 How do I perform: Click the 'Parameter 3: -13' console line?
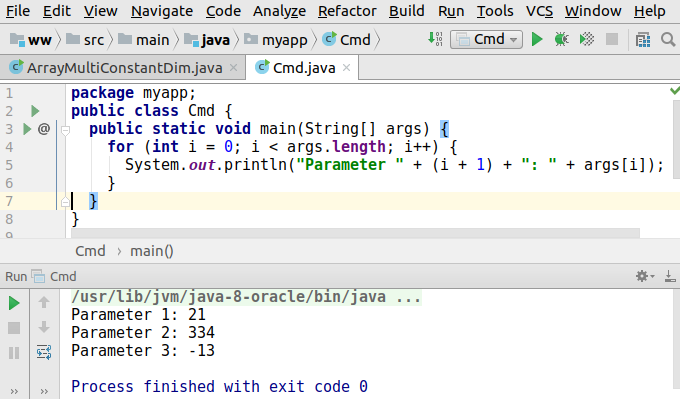coord(143,350)
